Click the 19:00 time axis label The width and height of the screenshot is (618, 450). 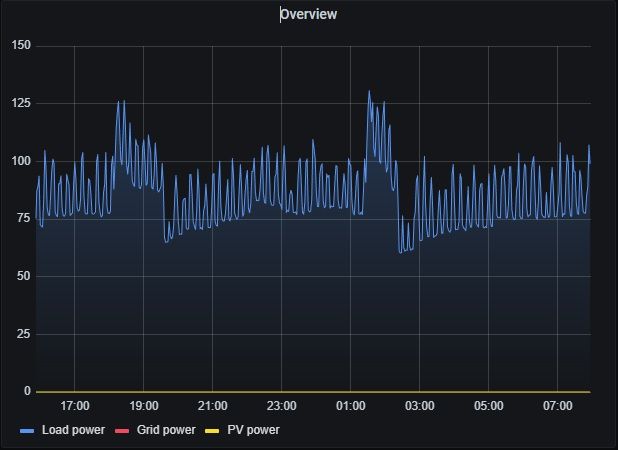[144, 405]
